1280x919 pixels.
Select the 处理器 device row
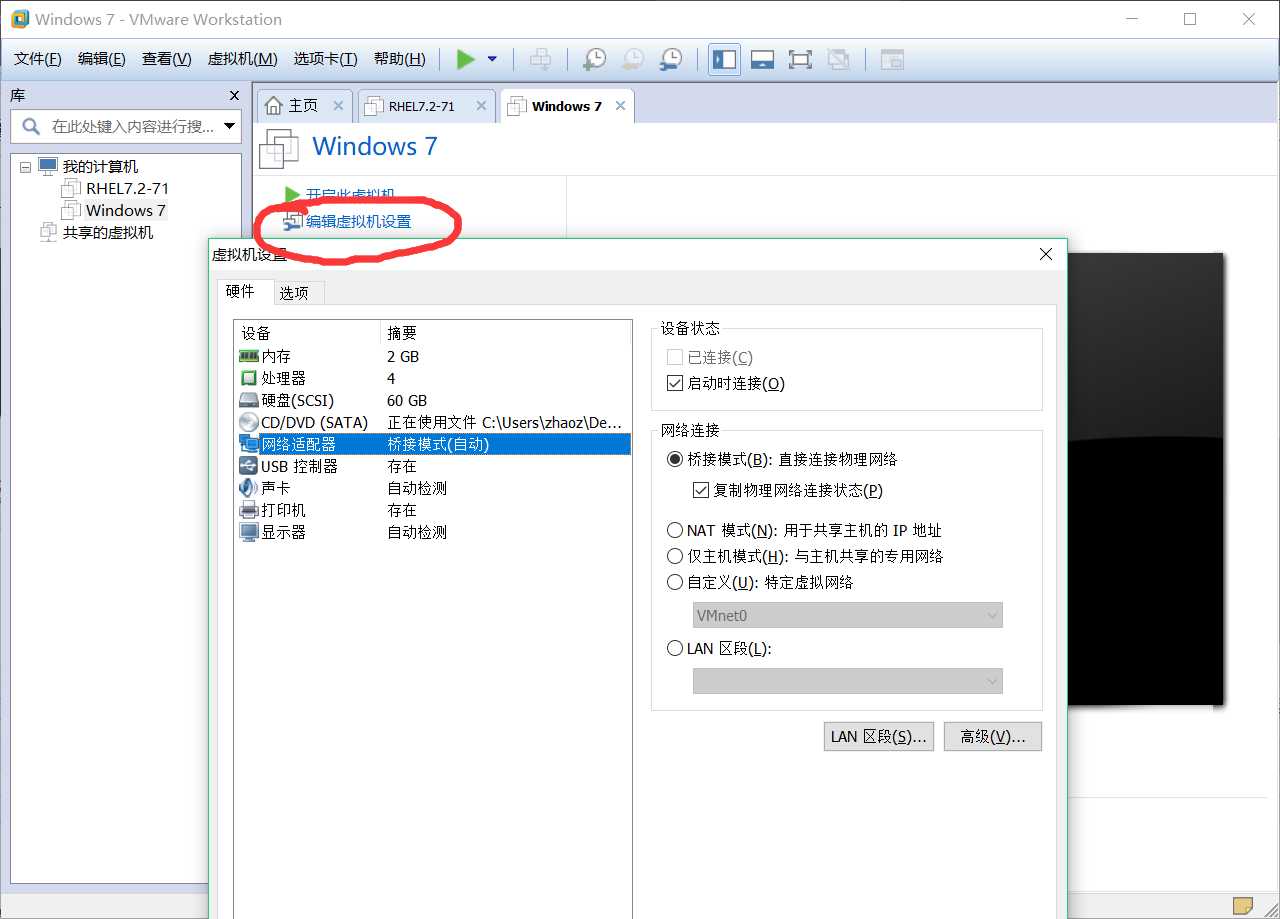click(x=432, y=378)
